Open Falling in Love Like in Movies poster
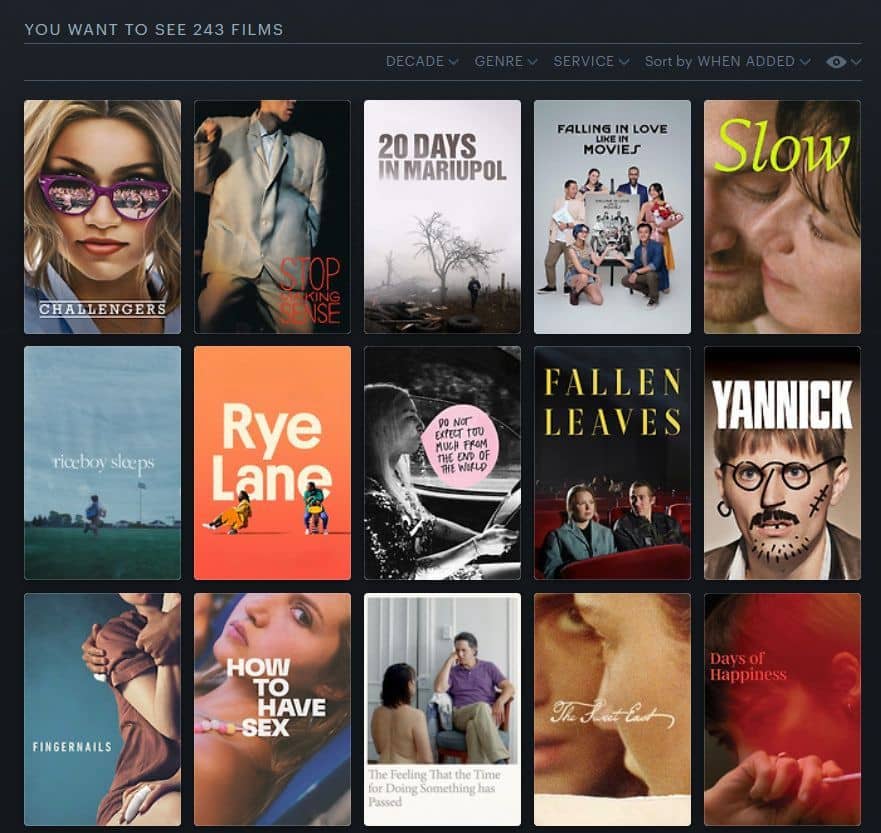The width and height of the screenshot is (881, 833). click(x=612, y=217)
